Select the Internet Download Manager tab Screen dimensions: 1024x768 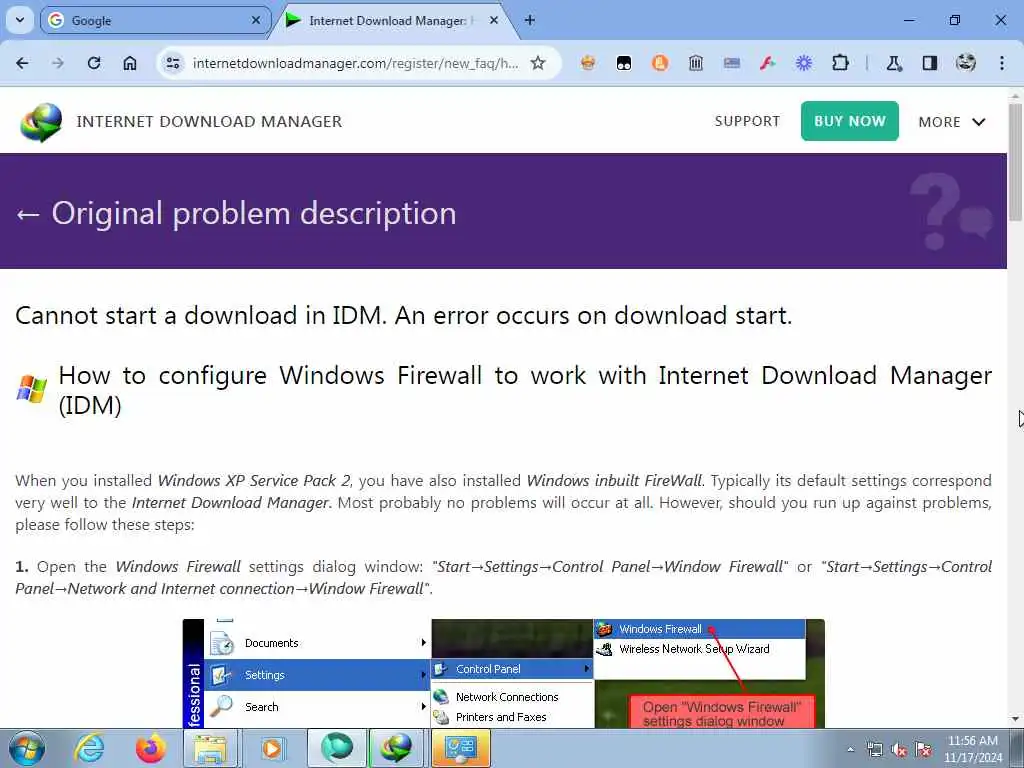coord(393,20)
